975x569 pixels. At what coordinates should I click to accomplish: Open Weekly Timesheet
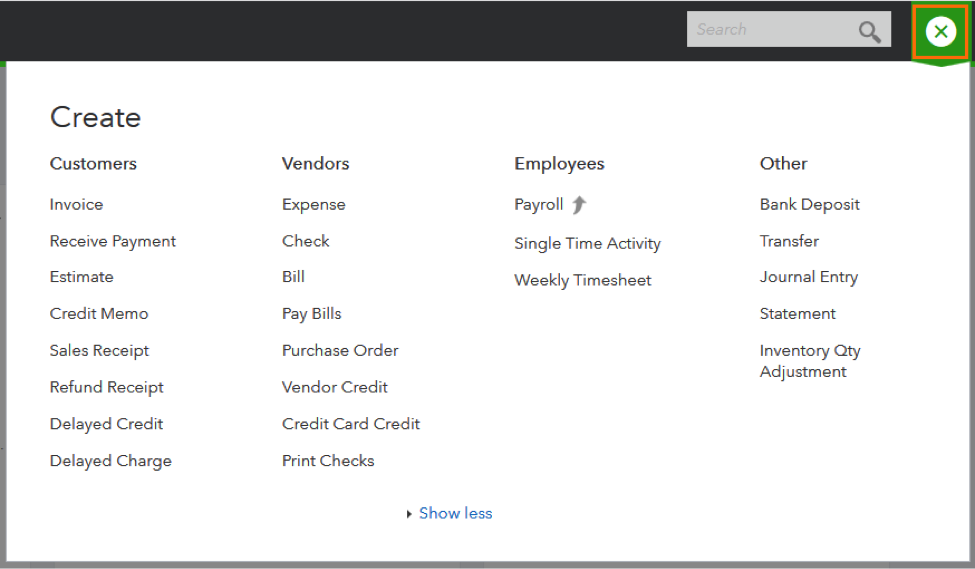pos(583,280)
